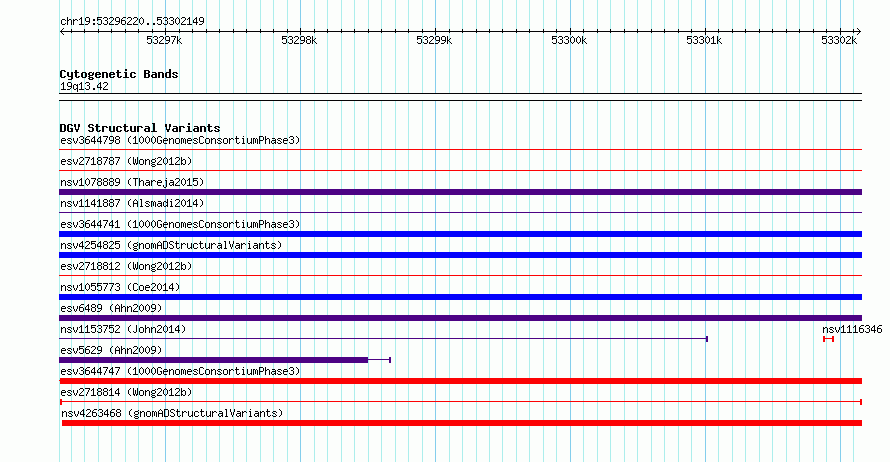Click the 53298k ruler label

click(x=299, y=40)
